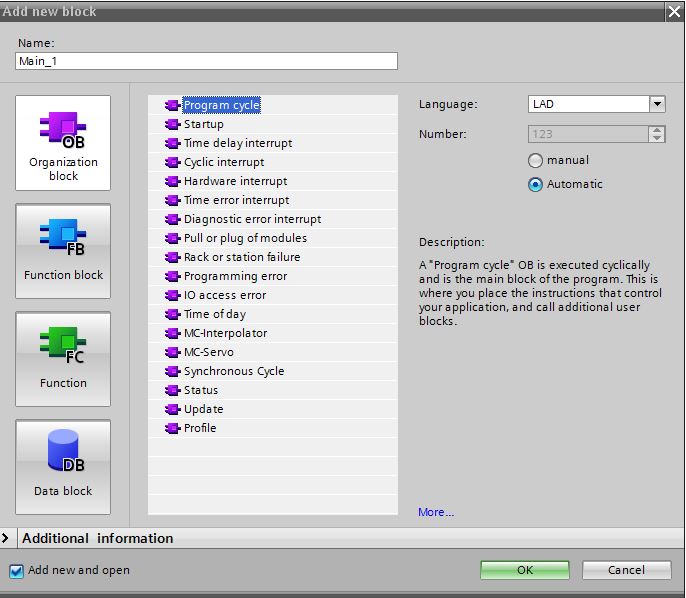Select the manual numbering radio button
Viewport: 686px width, 598px height.
click(535, 161)
